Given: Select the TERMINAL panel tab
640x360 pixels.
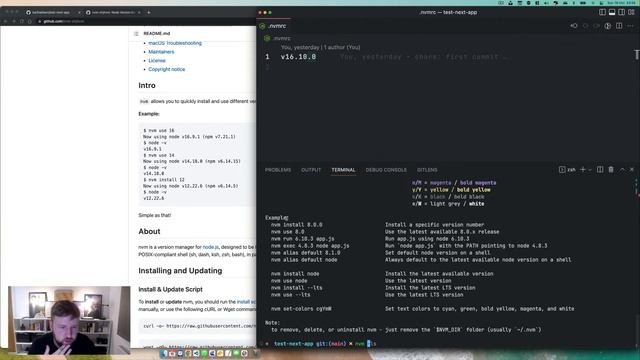Looking at the screenshot, I should click(343, 170).
